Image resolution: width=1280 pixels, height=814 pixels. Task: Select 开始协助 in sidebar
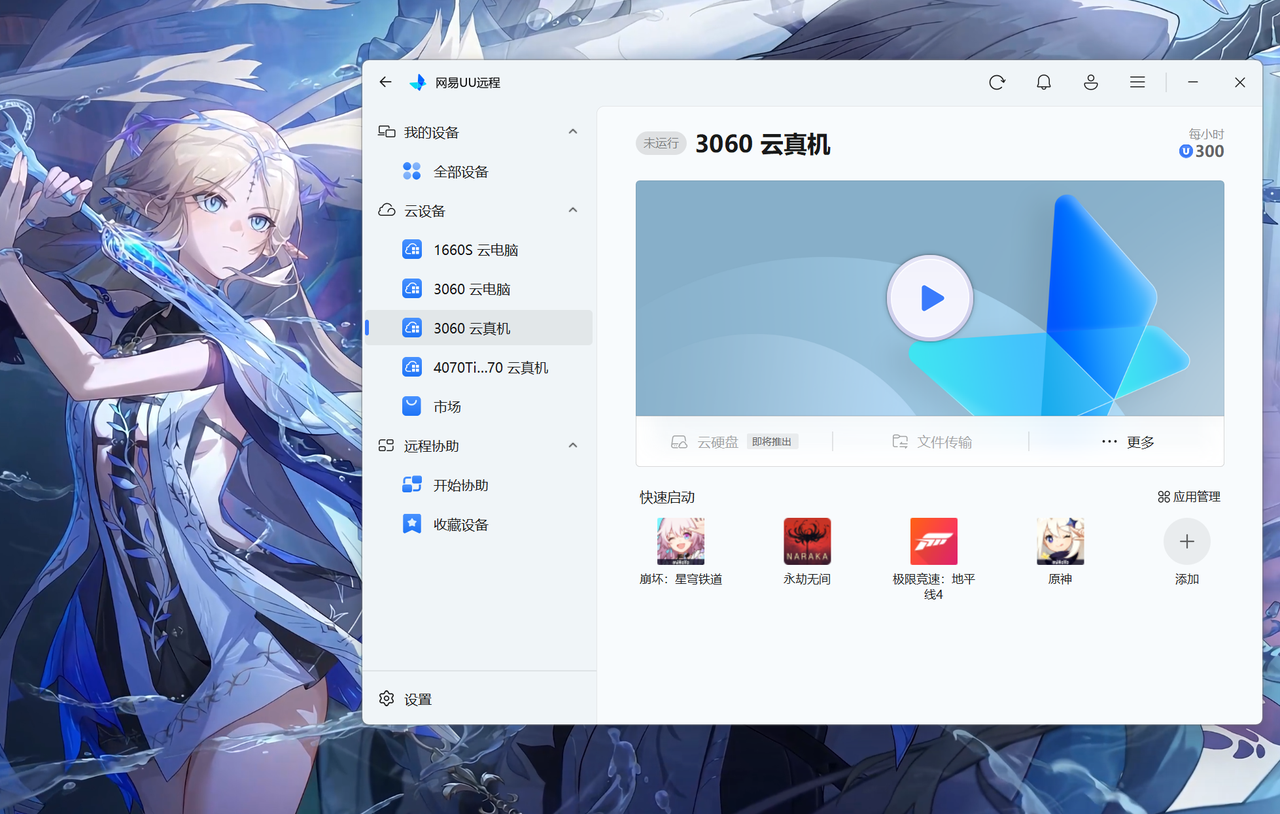479,484
